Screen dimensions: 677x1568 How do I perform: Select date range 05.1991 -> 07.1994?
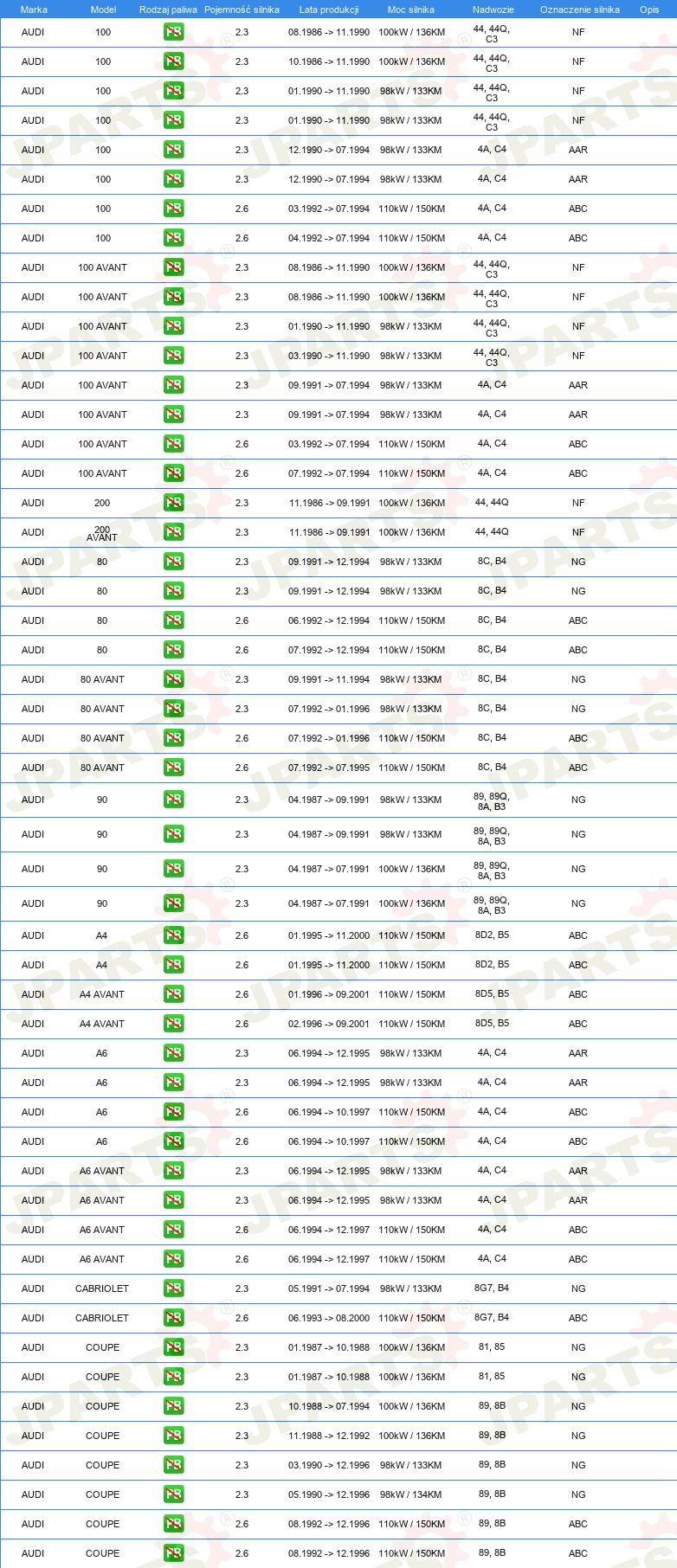pyautogui.click(x=329, y=1288)
